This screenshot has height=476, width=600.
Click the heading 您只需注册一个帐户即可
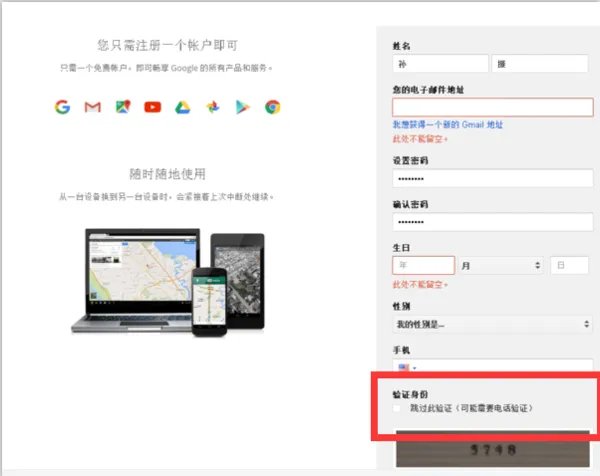pos(168,45)
